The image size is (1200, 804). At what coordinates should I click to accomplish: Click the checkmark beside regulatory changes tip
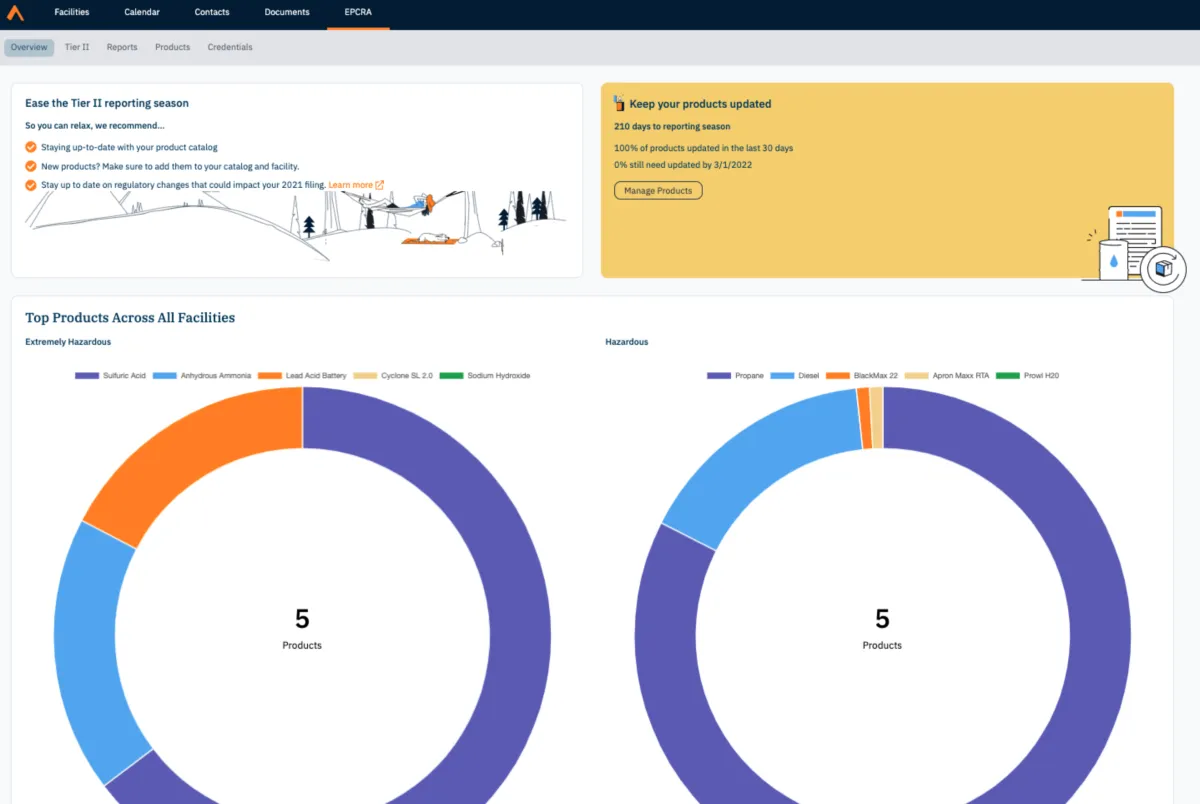coord(31,185)
